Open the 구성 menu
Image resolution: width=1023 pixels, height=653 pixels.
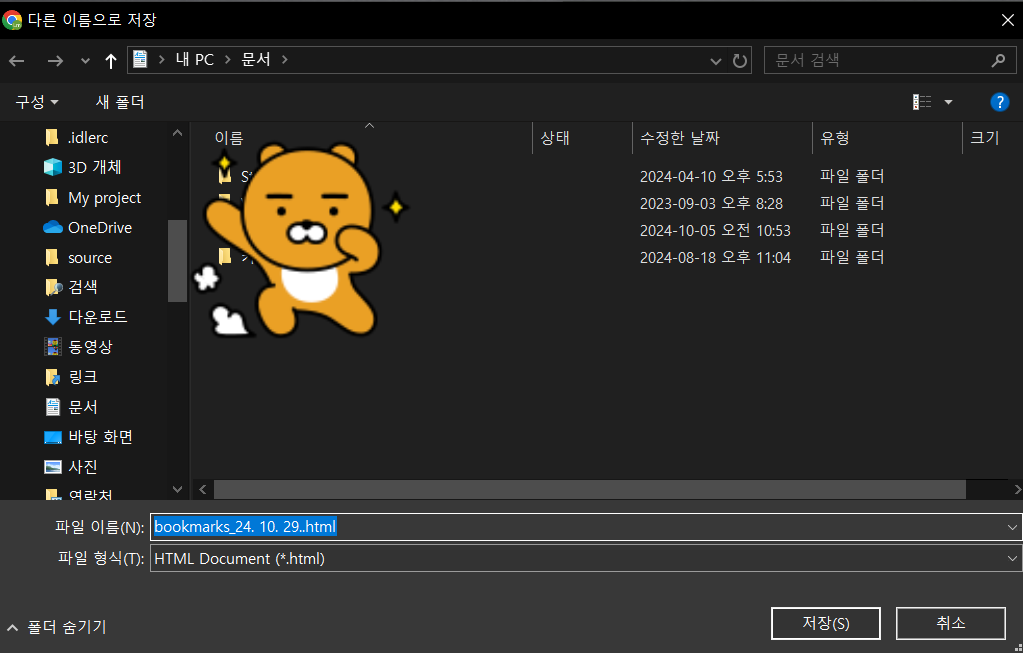(x=37, y=102)
